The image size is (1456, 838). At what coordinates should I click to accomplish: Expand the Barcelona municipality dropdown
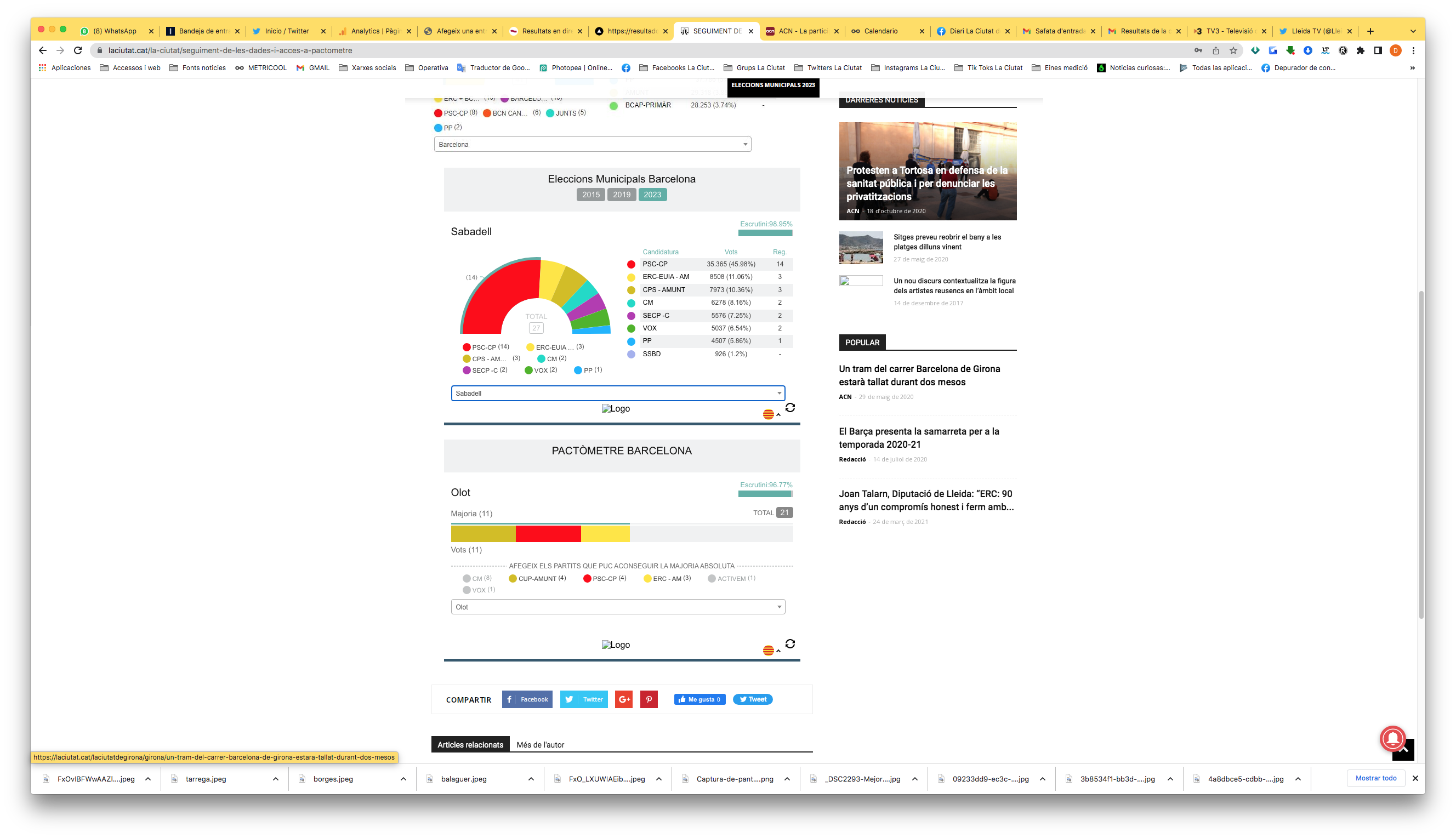pyautogui.click(x=592, y=145)
